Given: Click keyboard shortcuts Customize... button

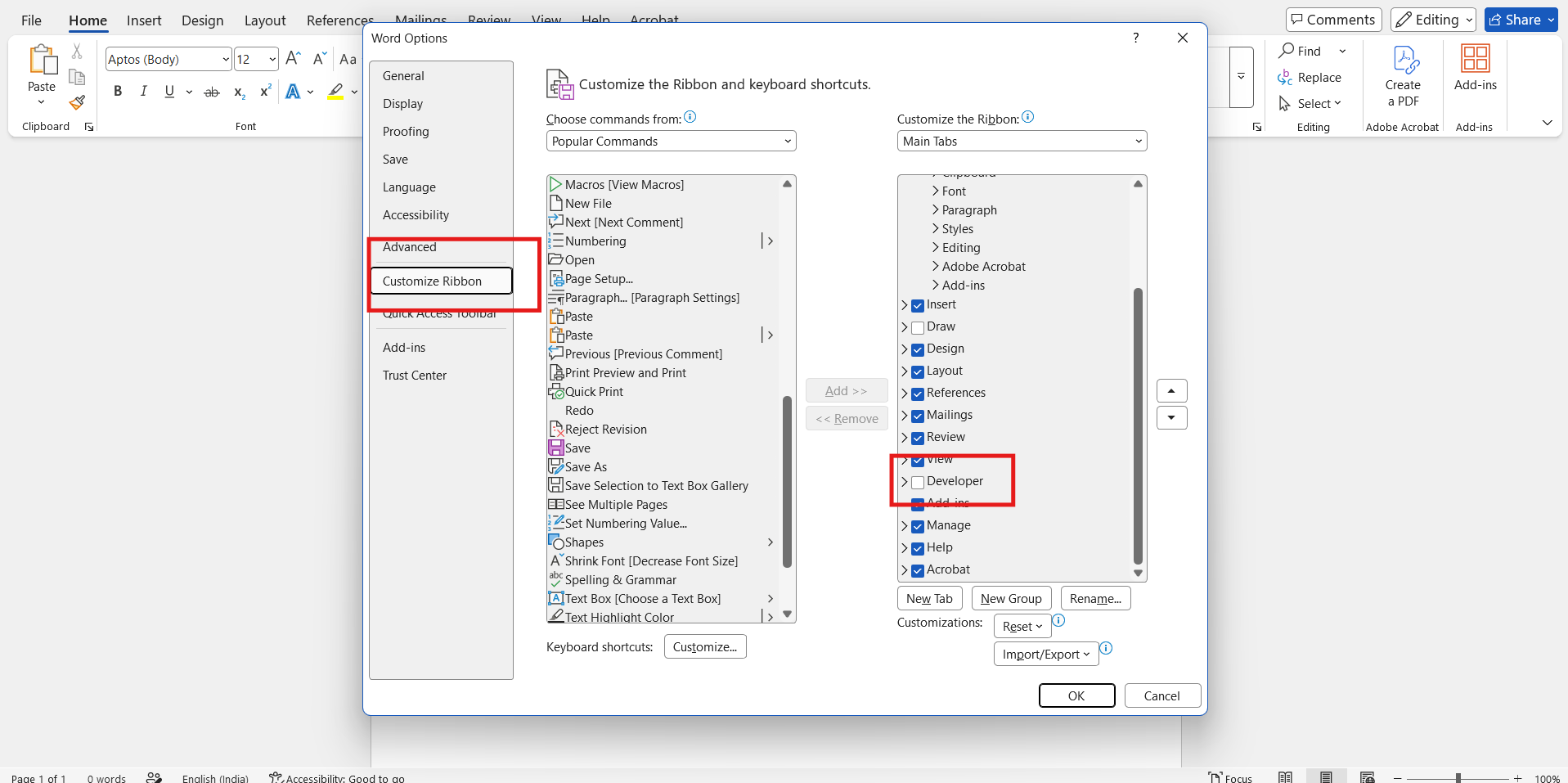Looking at the screenshot, I should pyautogui.click(x=705, y=646).
